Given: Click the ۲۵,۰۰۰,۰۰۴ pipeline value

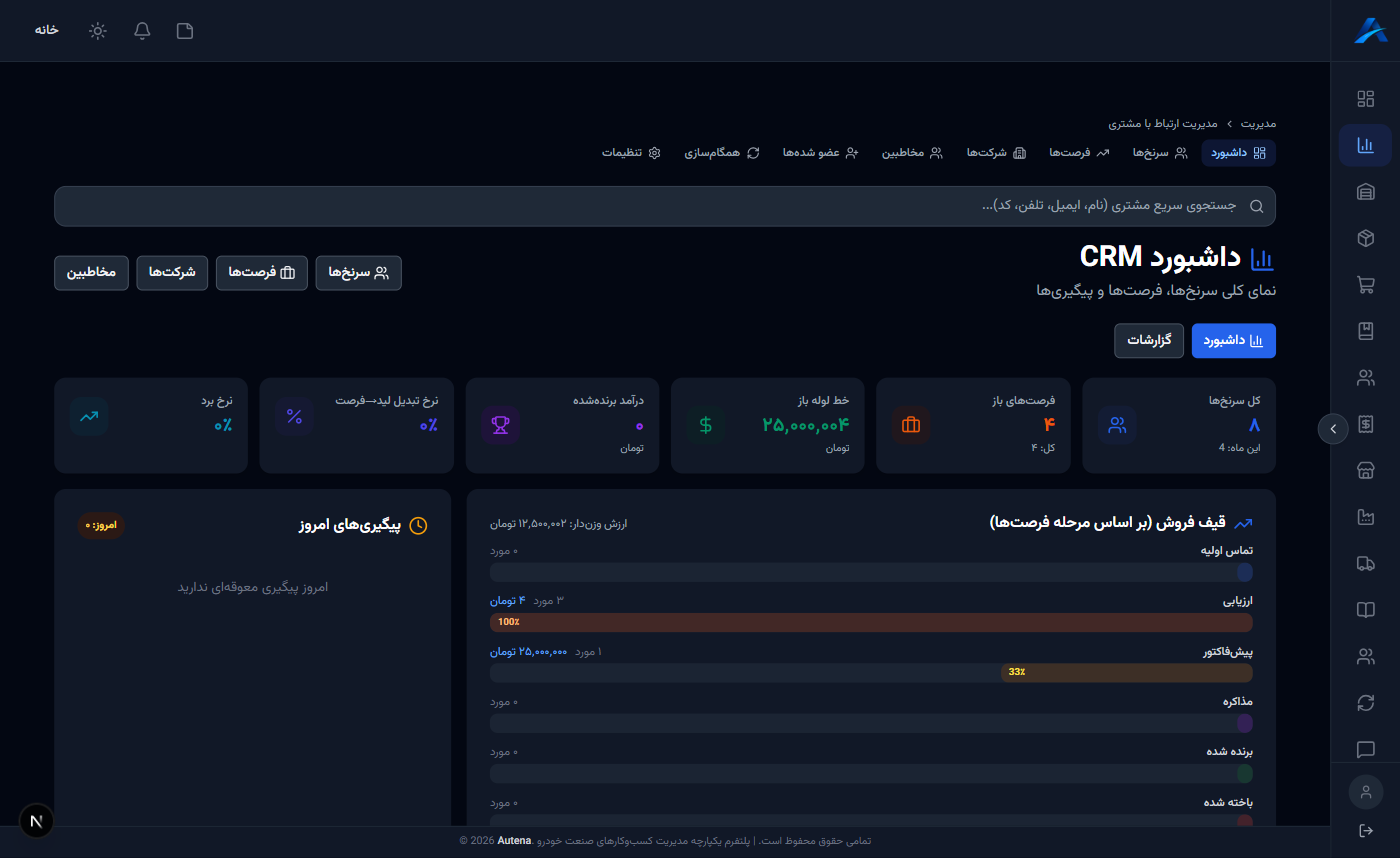Looking at the screenshot, I should (806, 425).
